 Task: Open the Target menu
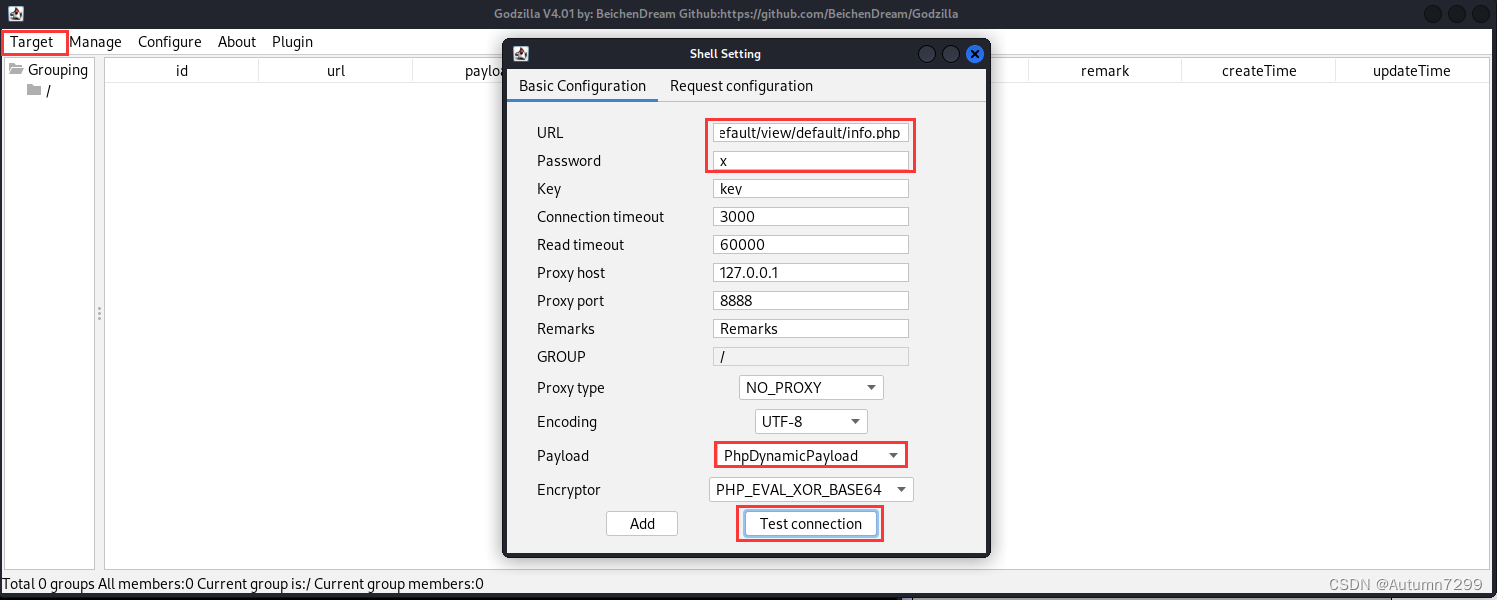pyautogui.click(x=32, y=42)
